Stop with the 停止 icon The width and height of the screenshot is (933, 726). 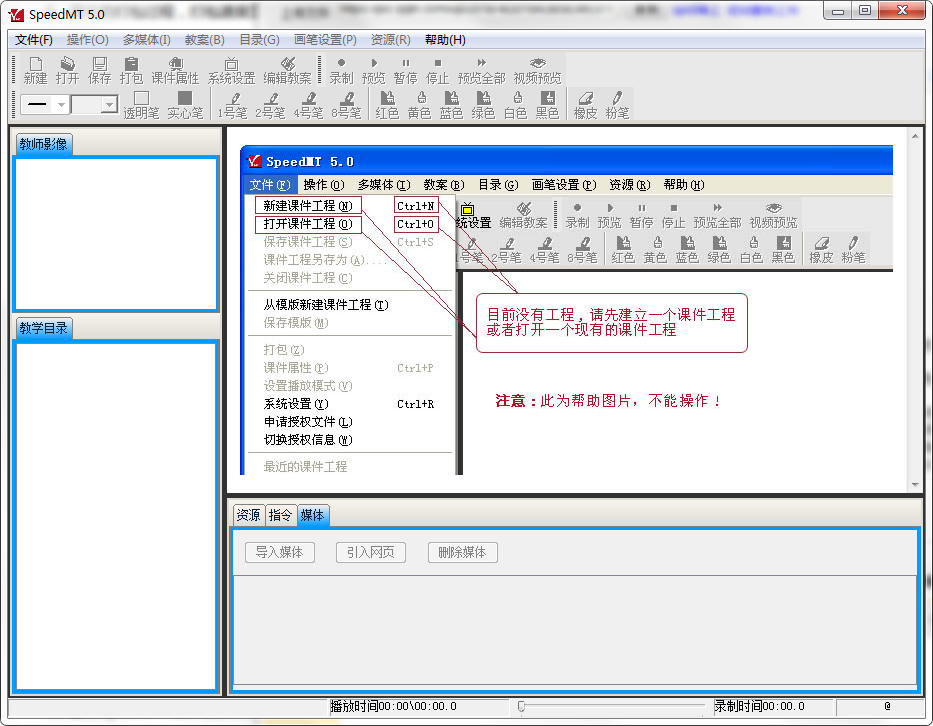click(437, 71)
